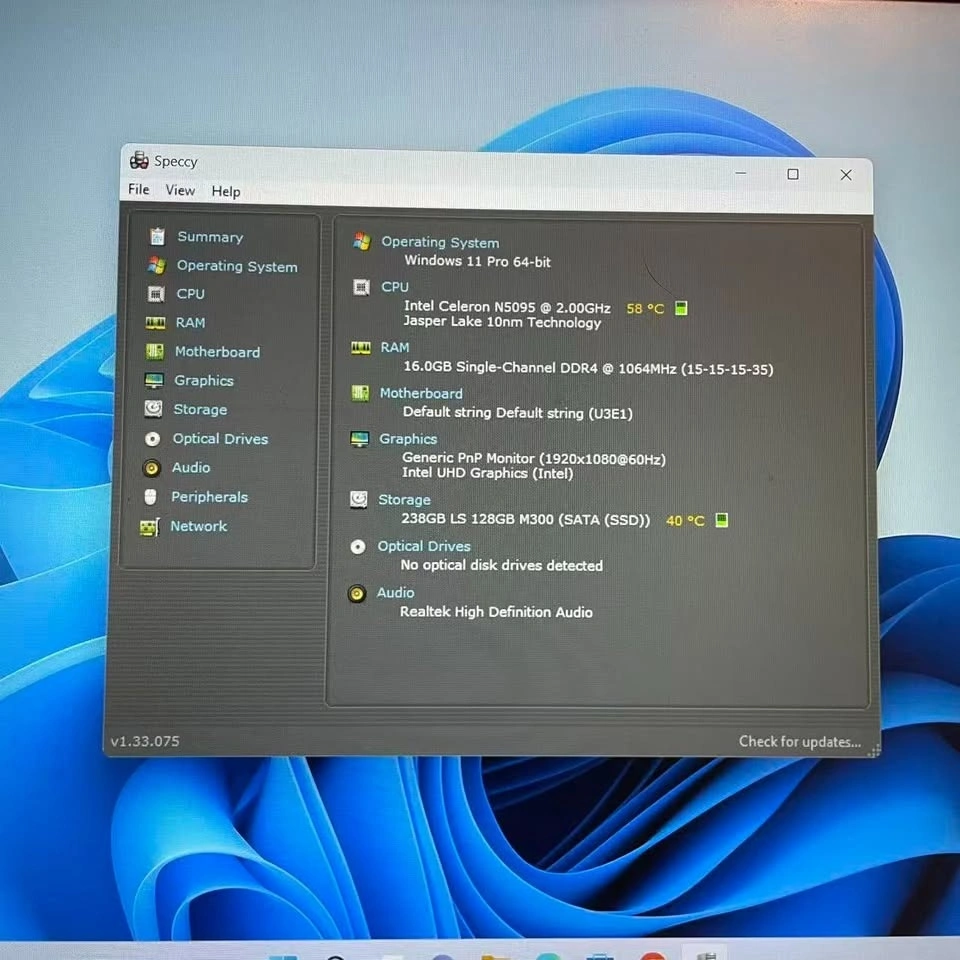Click the Windows Start button on taskbar
Image resolution: width=960 pixels, height=960 pixels.
click(283, 955)
